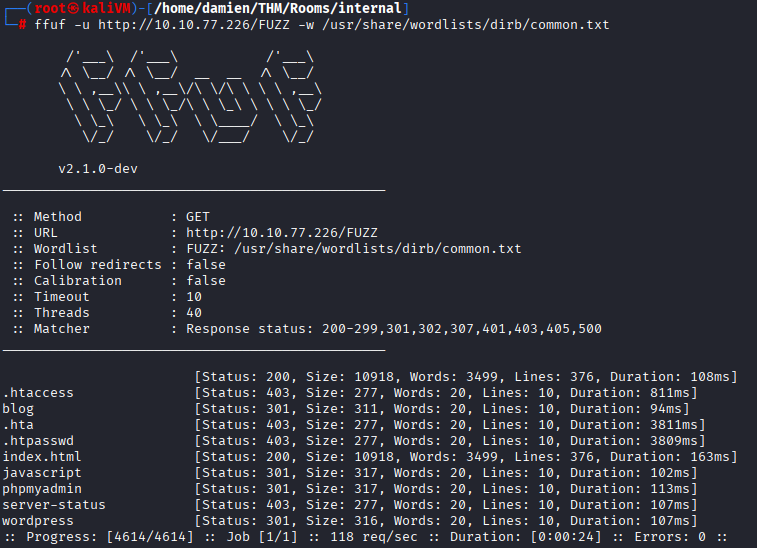Click the Calibration false value
The width and height of the screenshot is (757, 548).
pos(206,280)
